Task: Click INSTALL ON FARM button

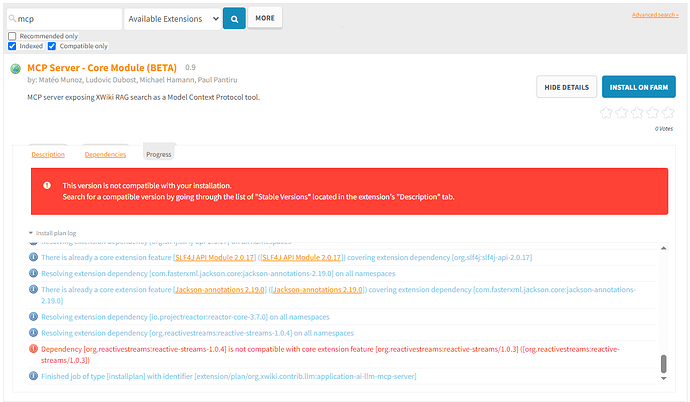Action: point(639,87)
